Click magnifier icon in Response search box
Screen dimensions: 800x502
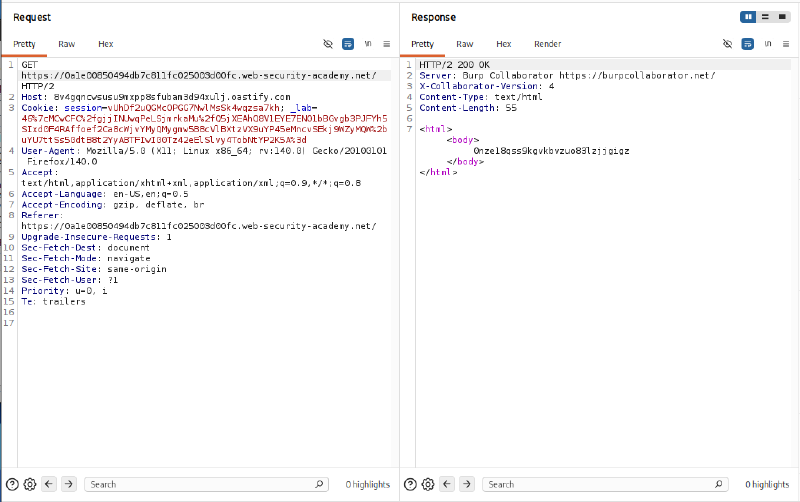[x=719, y=484]
